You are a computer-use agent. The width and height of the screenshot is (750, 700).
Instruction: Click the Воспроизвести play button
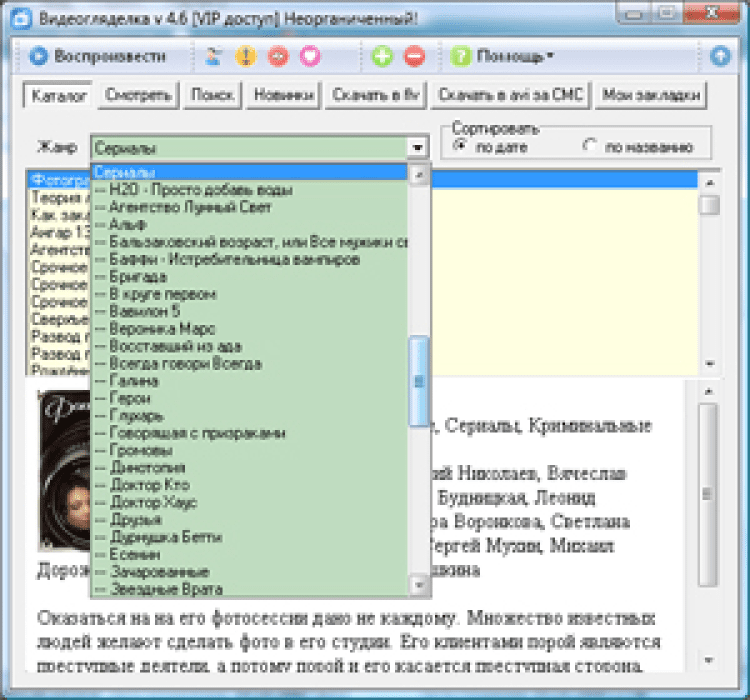pos(98,56)
